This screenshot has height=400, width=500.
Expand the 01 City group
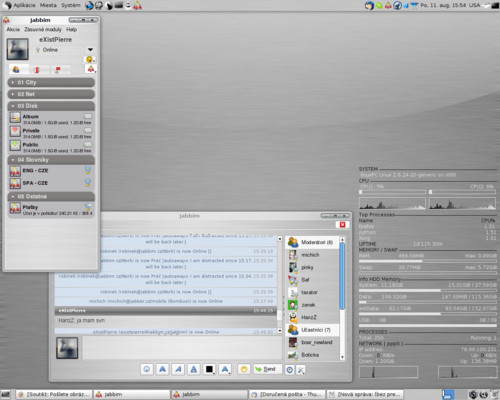[x=51, y=82]
